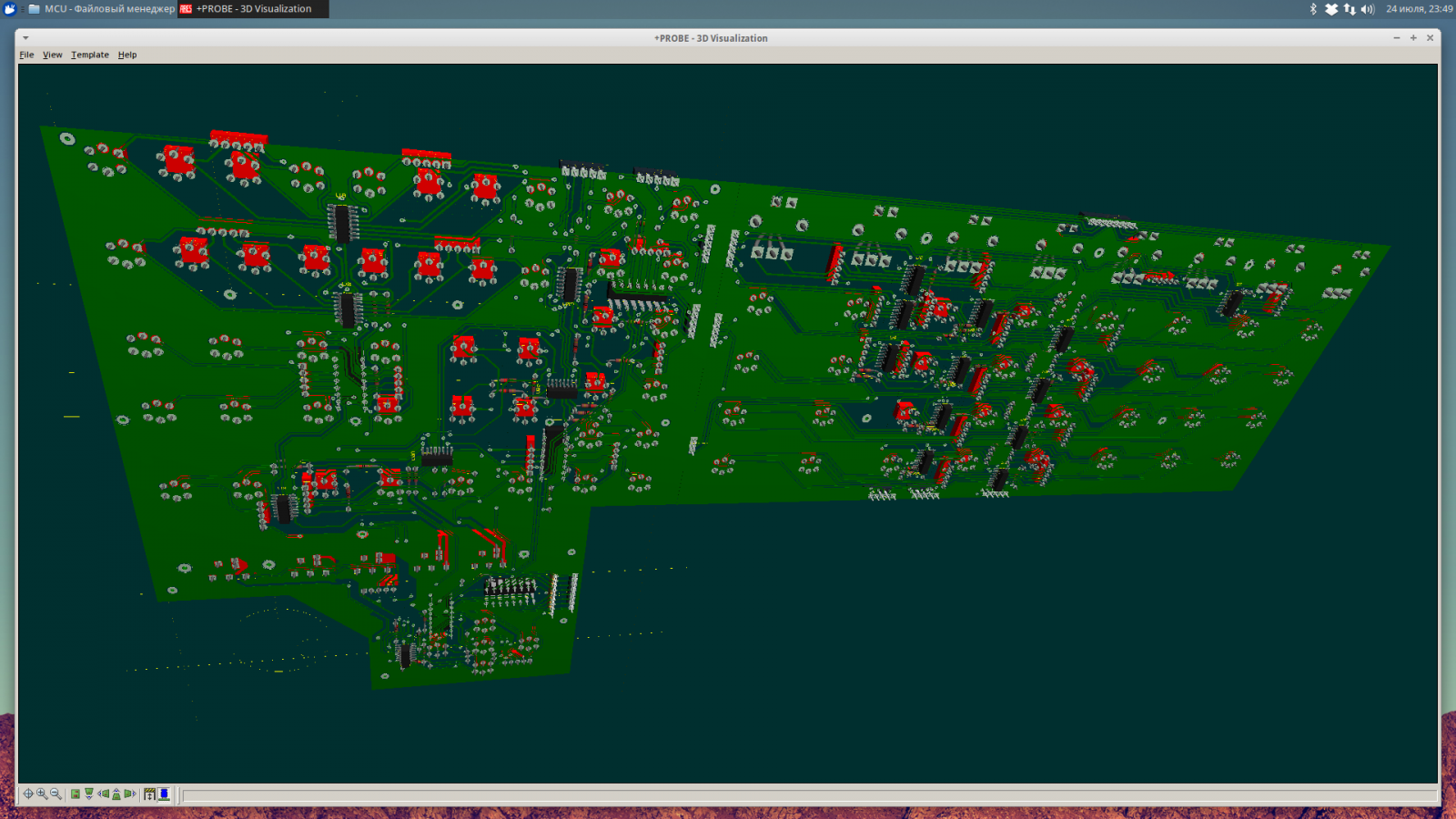
Task: Toggle the blue component display icon
Action: [164, 794]
